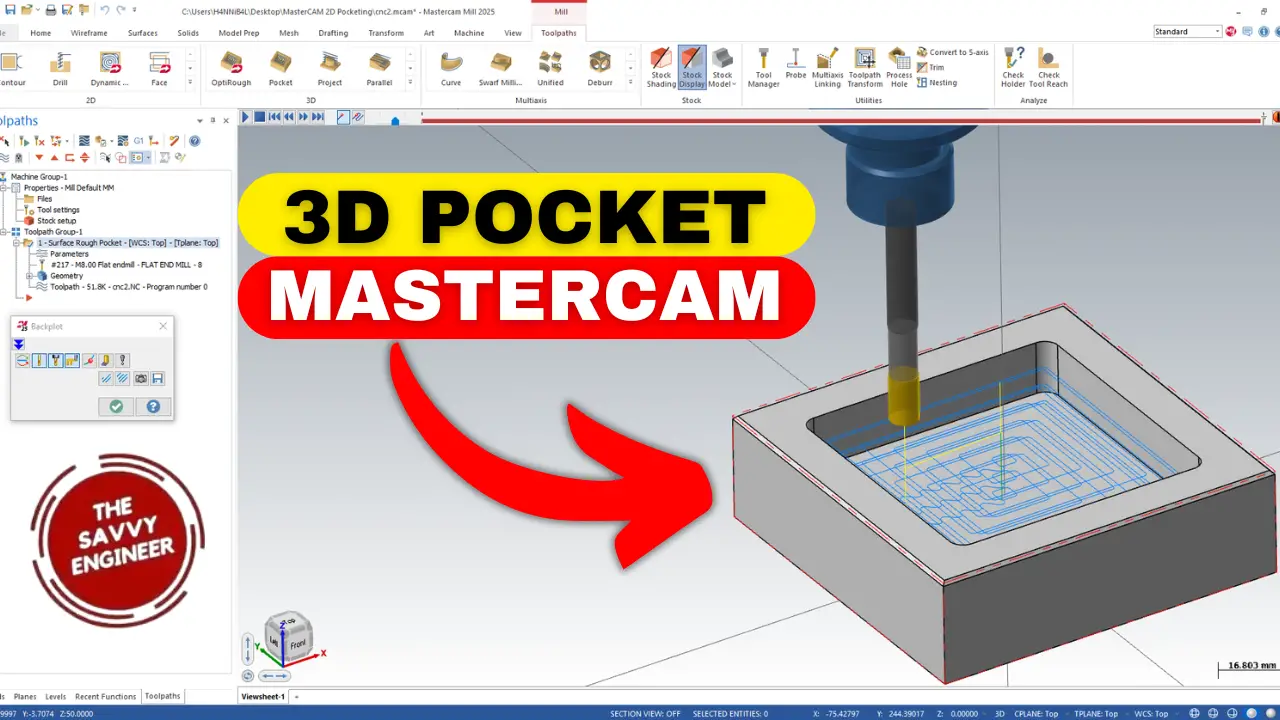Open Multiaxis Linking
Screen dimensions: 1280x720
[x=827, y=68]
